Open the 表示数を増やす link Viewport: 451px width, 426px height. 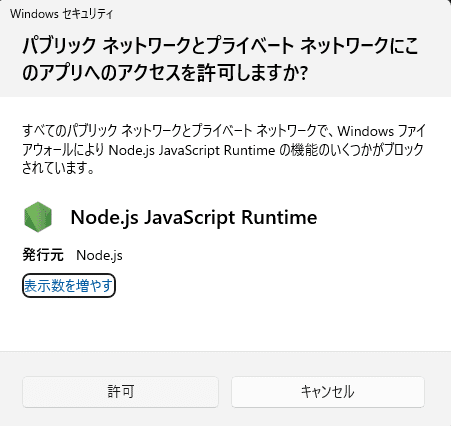[69, 286]
